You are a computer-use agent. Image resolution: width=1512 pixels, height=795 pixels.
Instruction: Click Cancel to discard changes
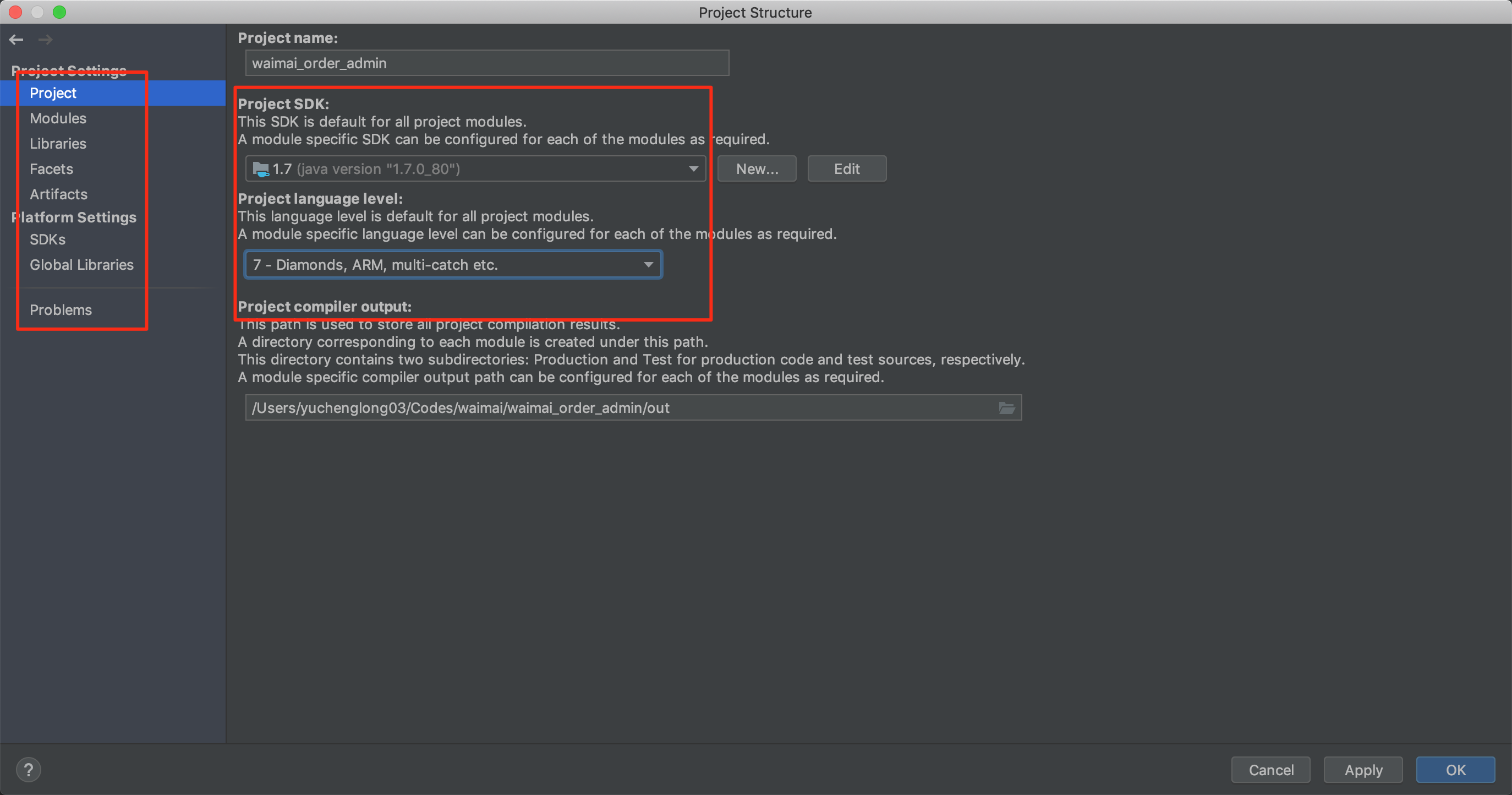pyautogui.click(x=1270, y=770)
